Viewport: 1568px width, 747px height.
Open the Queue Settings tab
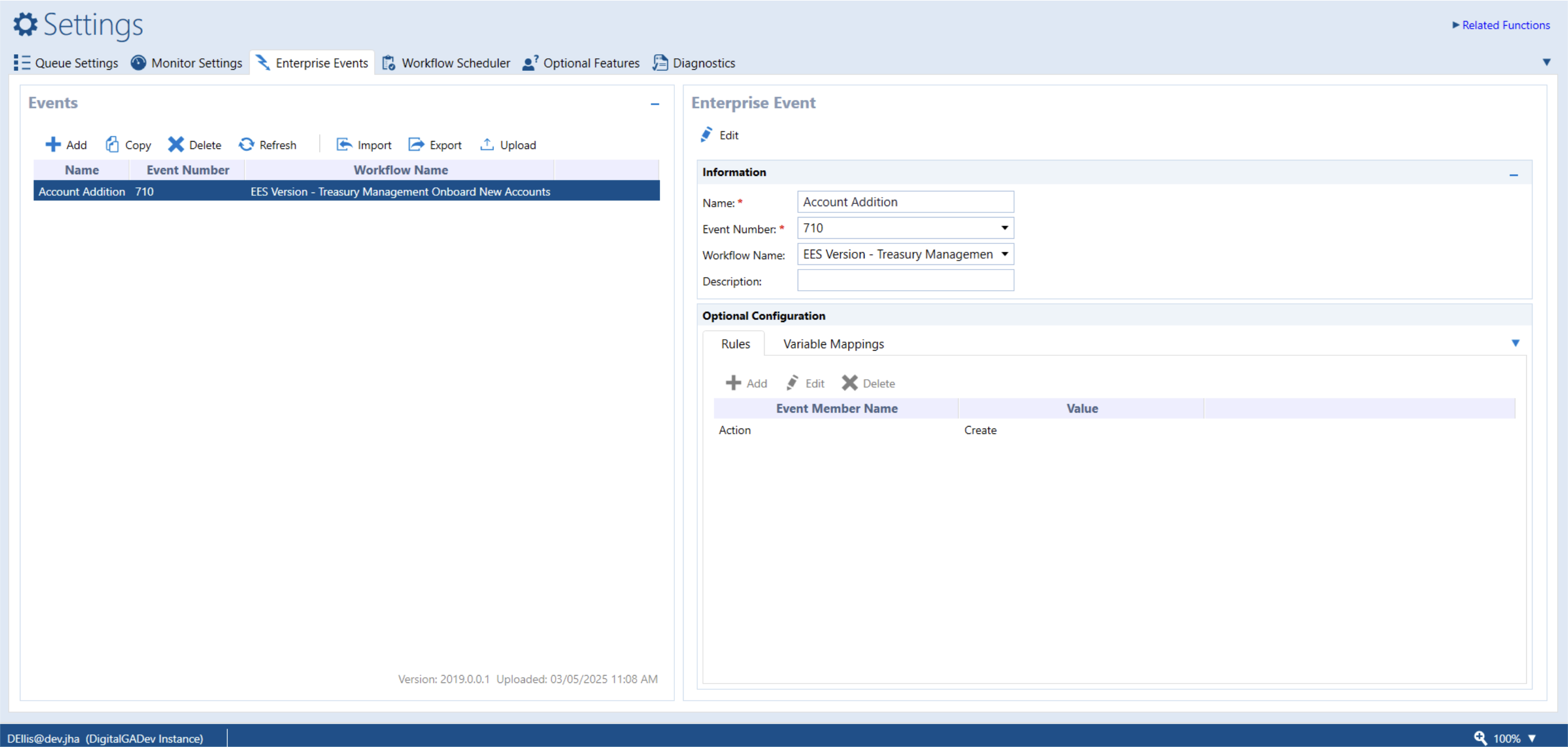pos(66,63)
